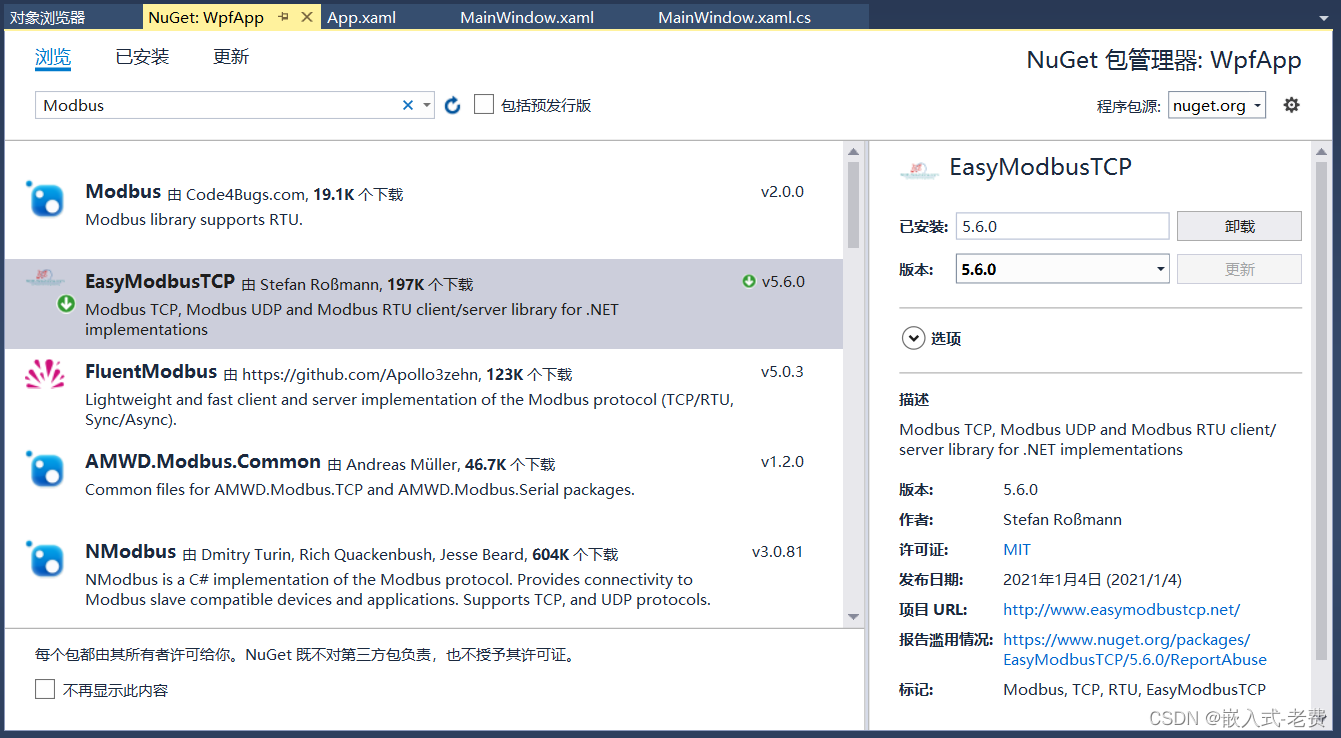
Task: Open the version 5.6.0 dropdown
Action: [x=1062, y=269]
